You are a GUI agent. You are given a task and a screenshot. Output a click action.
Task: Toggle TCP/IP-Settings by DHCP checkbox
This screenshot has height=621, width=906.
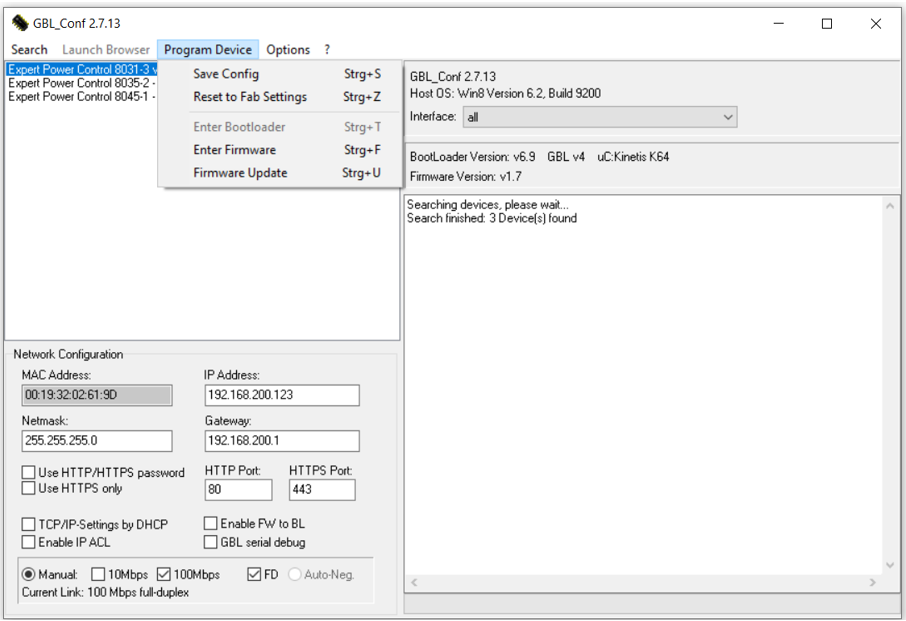[29, 525]
